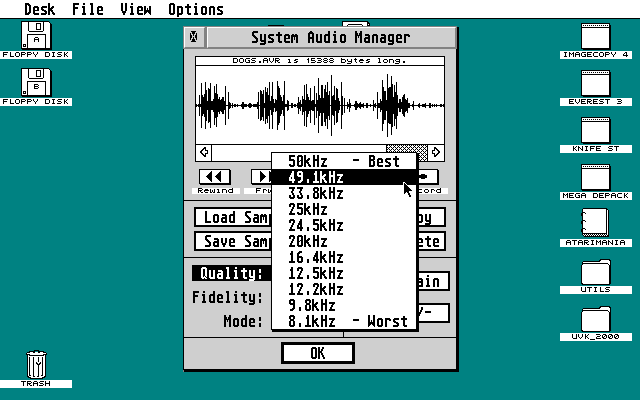
Task: Choose 8.1kHz - Worst quality
Action: 344,321
